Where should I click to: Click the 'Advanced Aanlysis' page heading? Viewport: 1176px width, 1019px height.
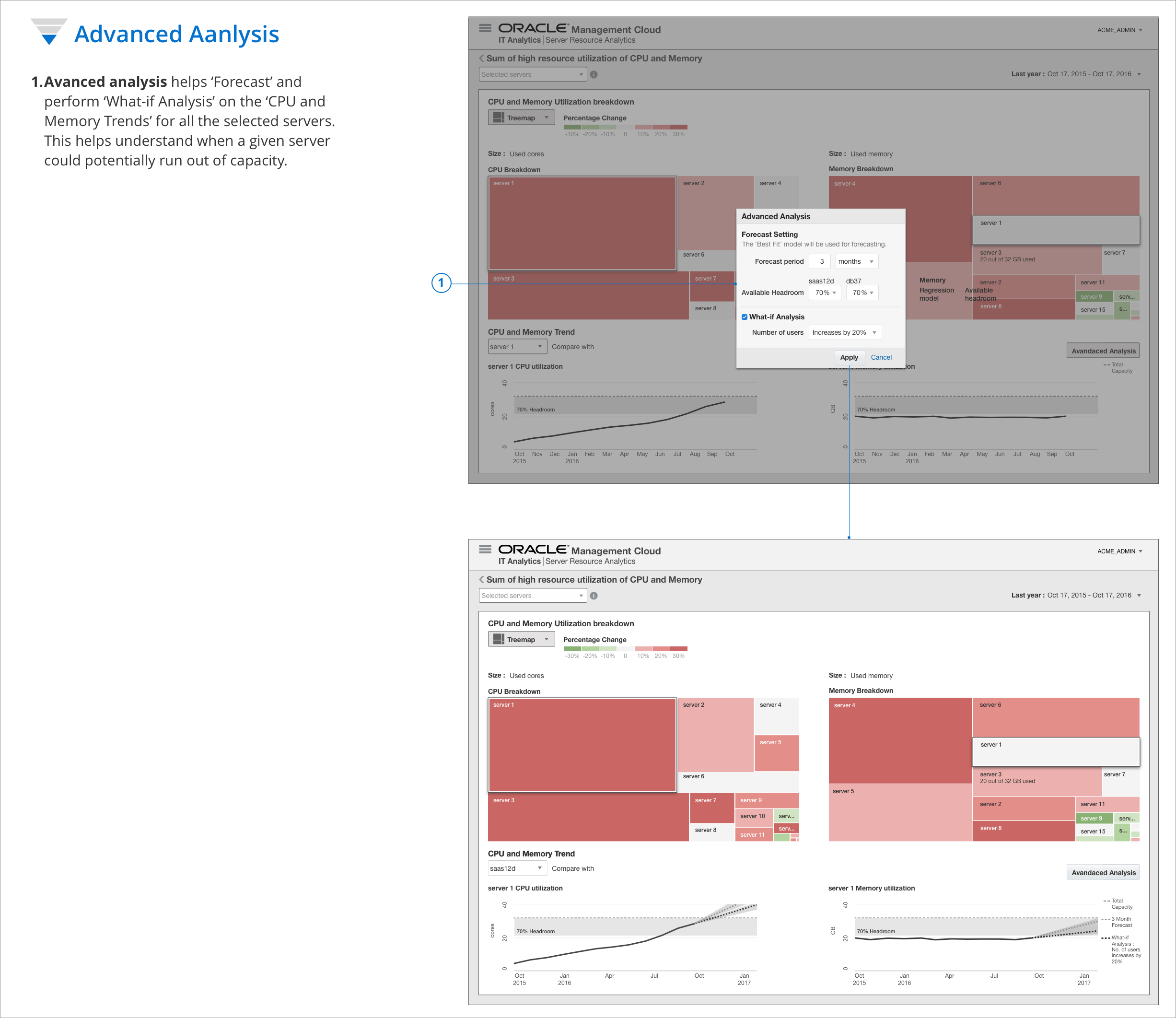tap(176, 34)
